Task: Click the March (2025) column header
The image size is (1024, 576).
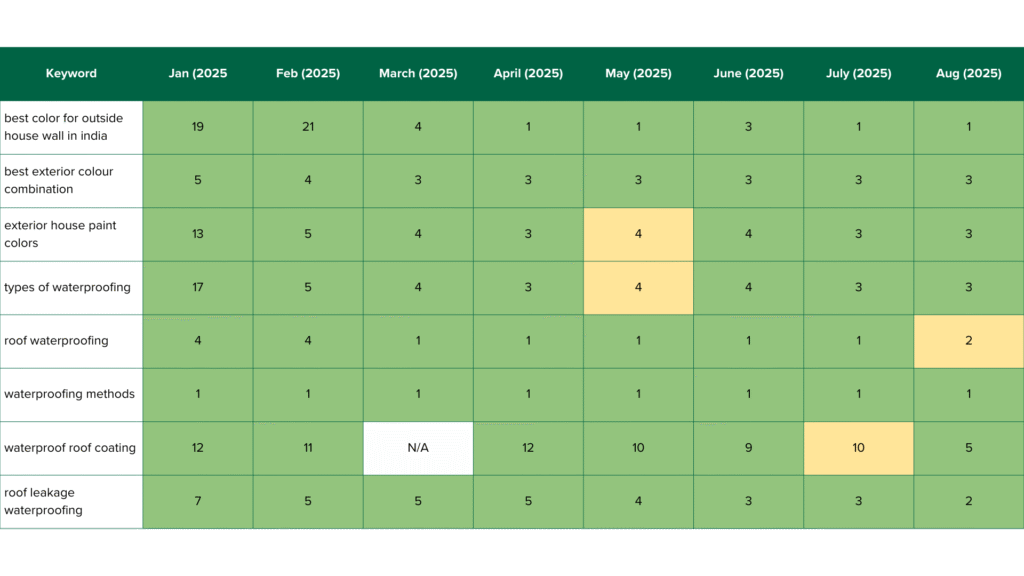Action: pos(418,74)
